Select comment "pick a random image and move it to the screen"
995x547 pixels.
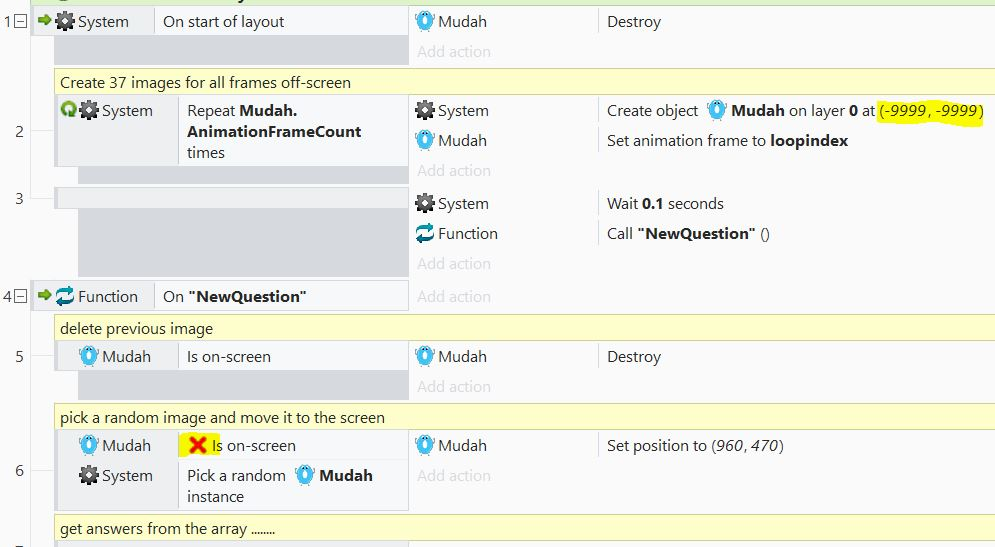222,418
